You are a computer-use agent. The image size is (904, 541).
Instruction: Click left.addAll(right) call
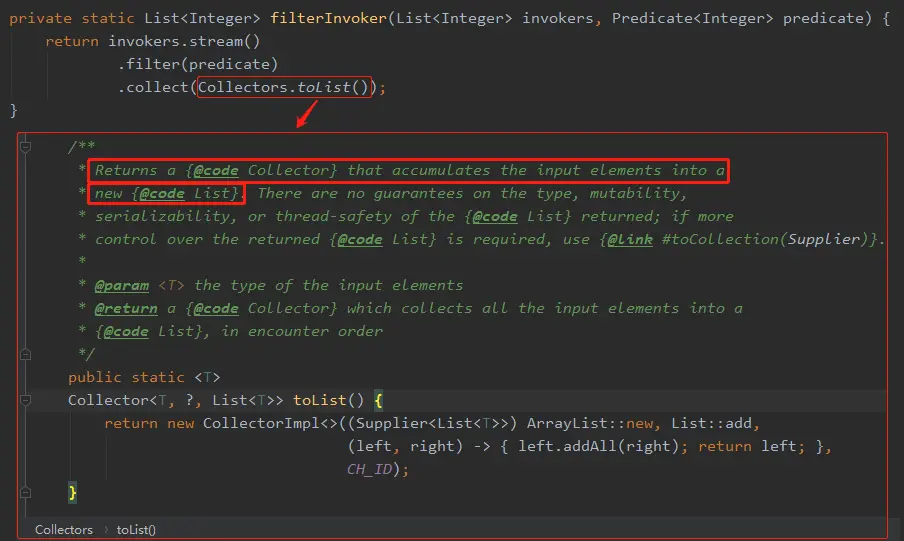(x=598, y=446)
